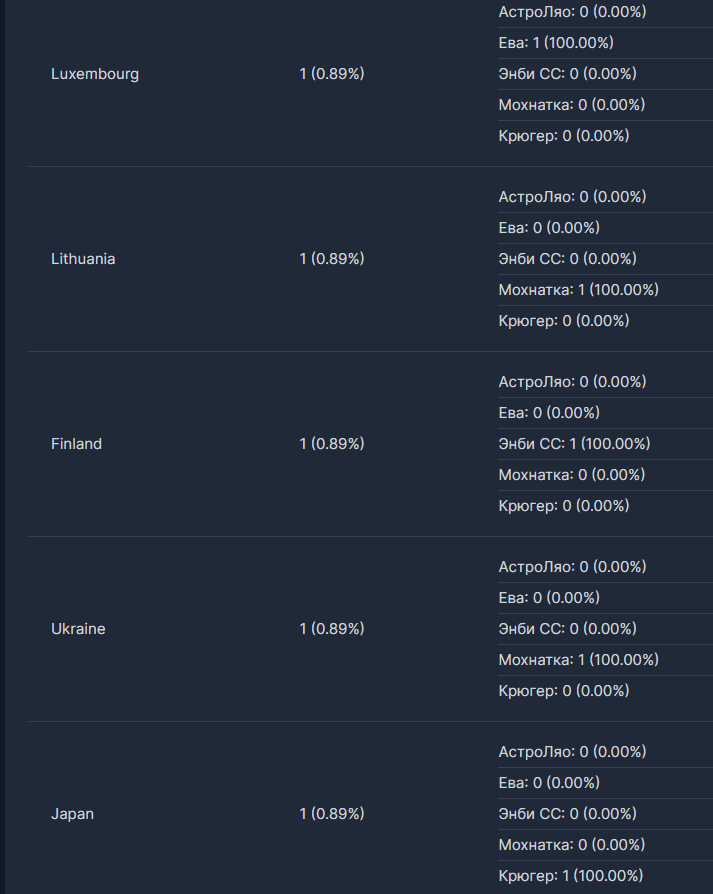Select the Lithuania country name

83,259
